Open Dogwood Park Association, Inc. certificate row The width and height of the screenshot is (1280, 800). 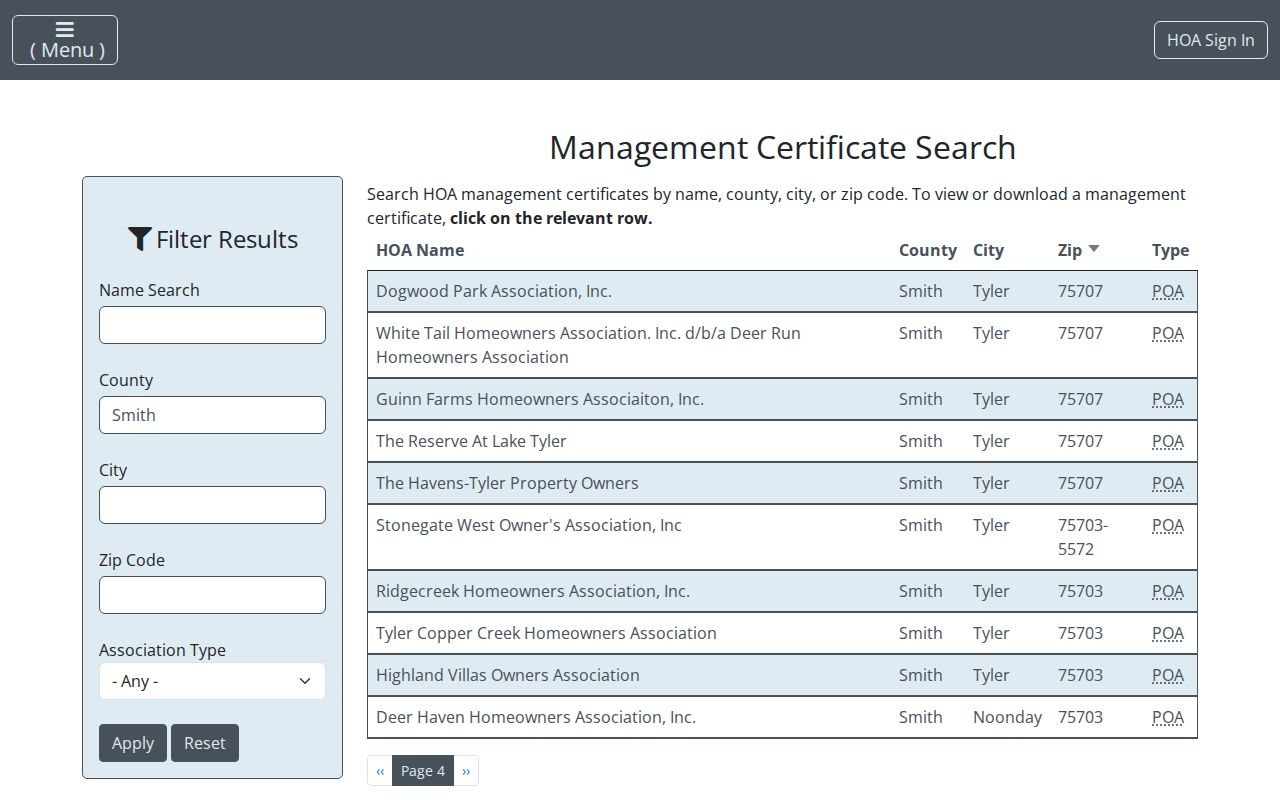(x=782, y=291)
